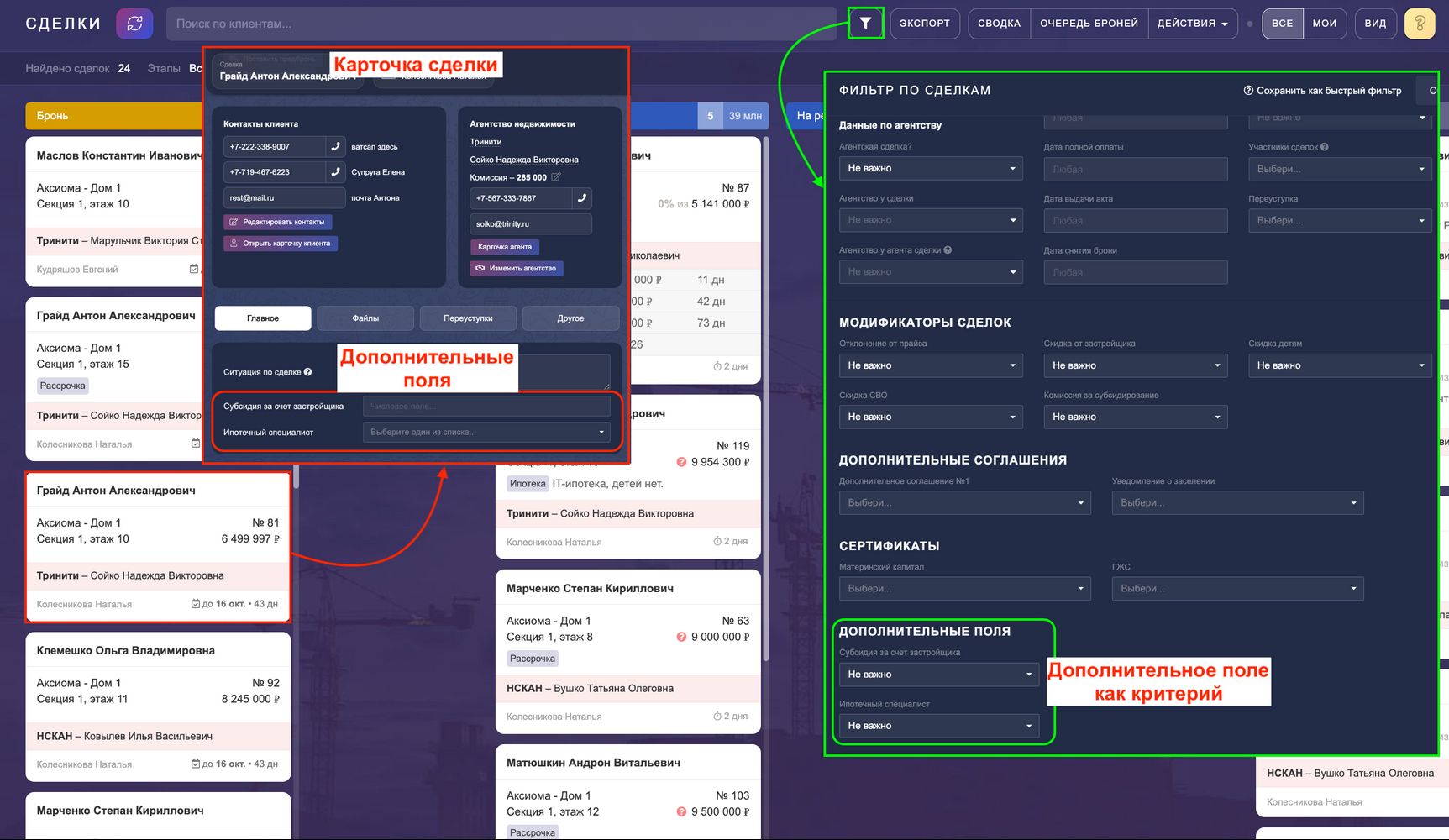Click 'Ипотека' tag on deal №119
The image size is (1449, 840).
tap(528, 484)
